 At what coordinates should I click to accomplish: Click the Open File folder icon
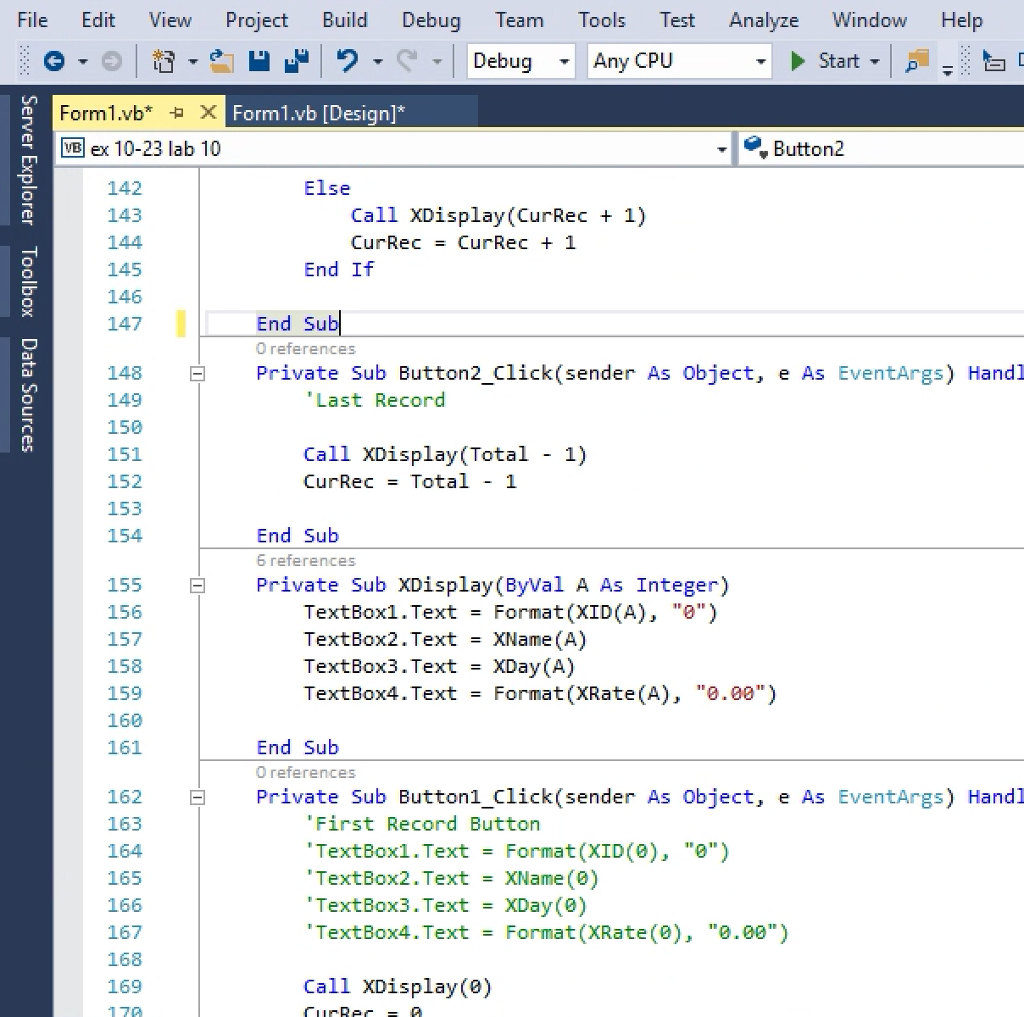pos(221,62)
